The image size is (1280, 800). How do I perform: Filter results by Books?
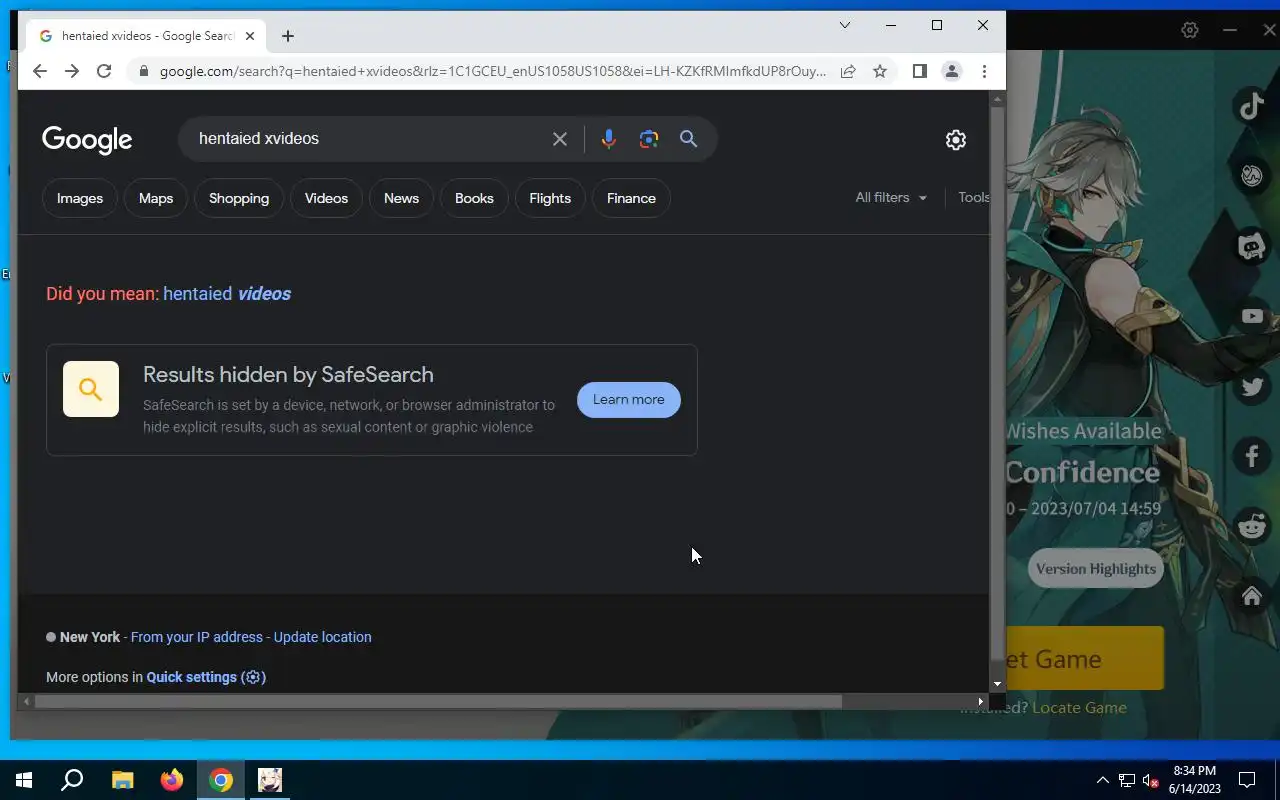474,198
